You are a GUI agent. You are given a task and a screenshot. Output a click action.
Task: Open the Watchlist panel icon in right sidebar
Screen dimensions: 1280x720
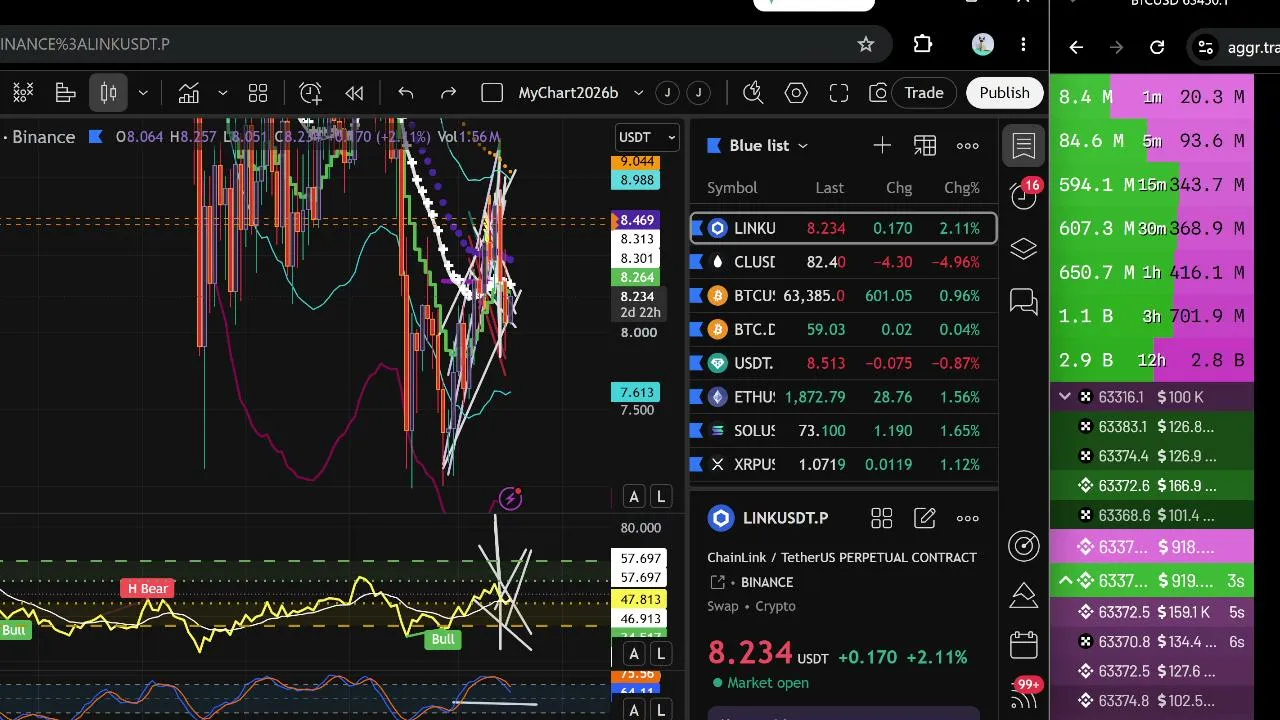click(1024, 147)
